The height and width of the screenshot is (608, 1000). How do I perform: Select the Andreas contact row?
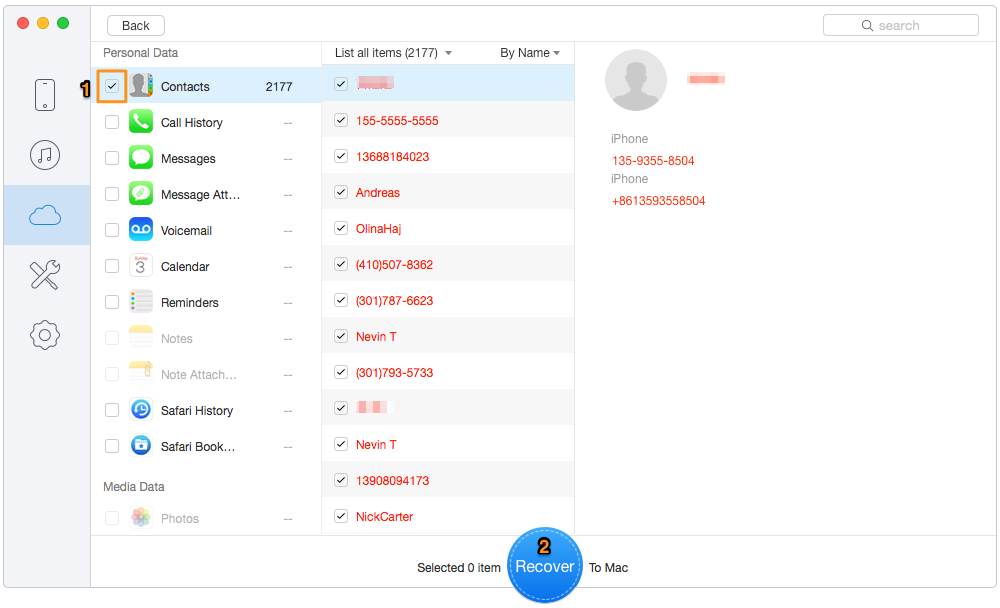click(x=448, y=192)
